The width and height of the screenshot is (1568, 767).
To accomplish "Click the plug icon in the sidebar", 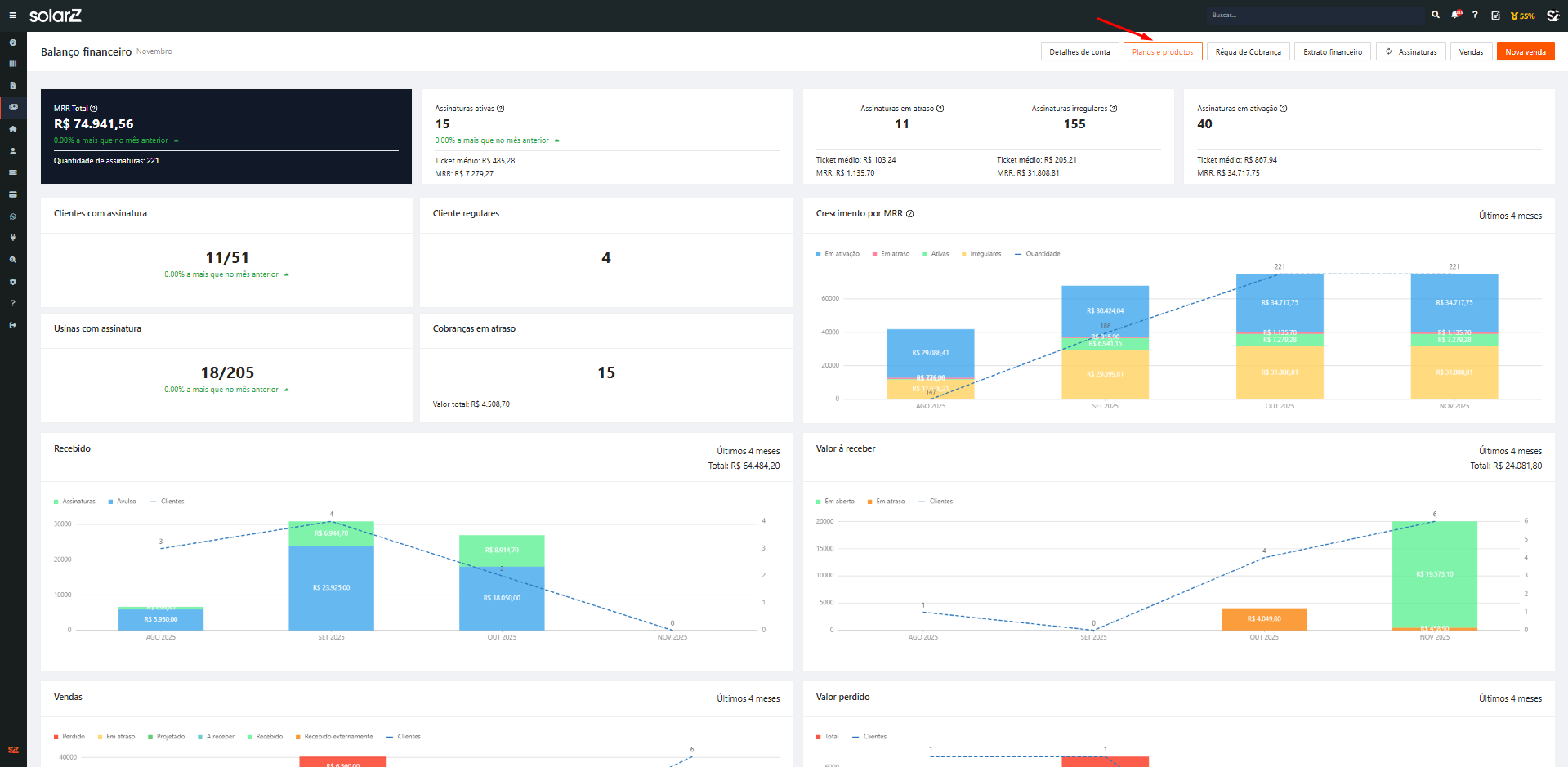I will click(12, 238).
